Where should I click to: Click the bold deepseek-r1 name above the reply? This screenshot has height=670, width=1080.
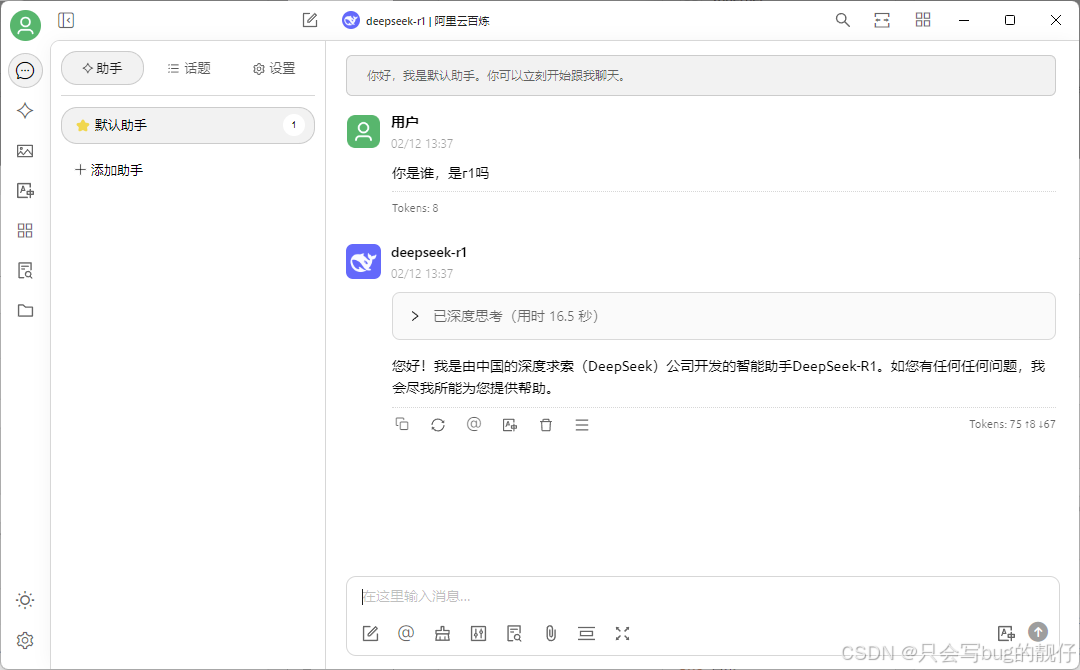click(x=429, y=253)
